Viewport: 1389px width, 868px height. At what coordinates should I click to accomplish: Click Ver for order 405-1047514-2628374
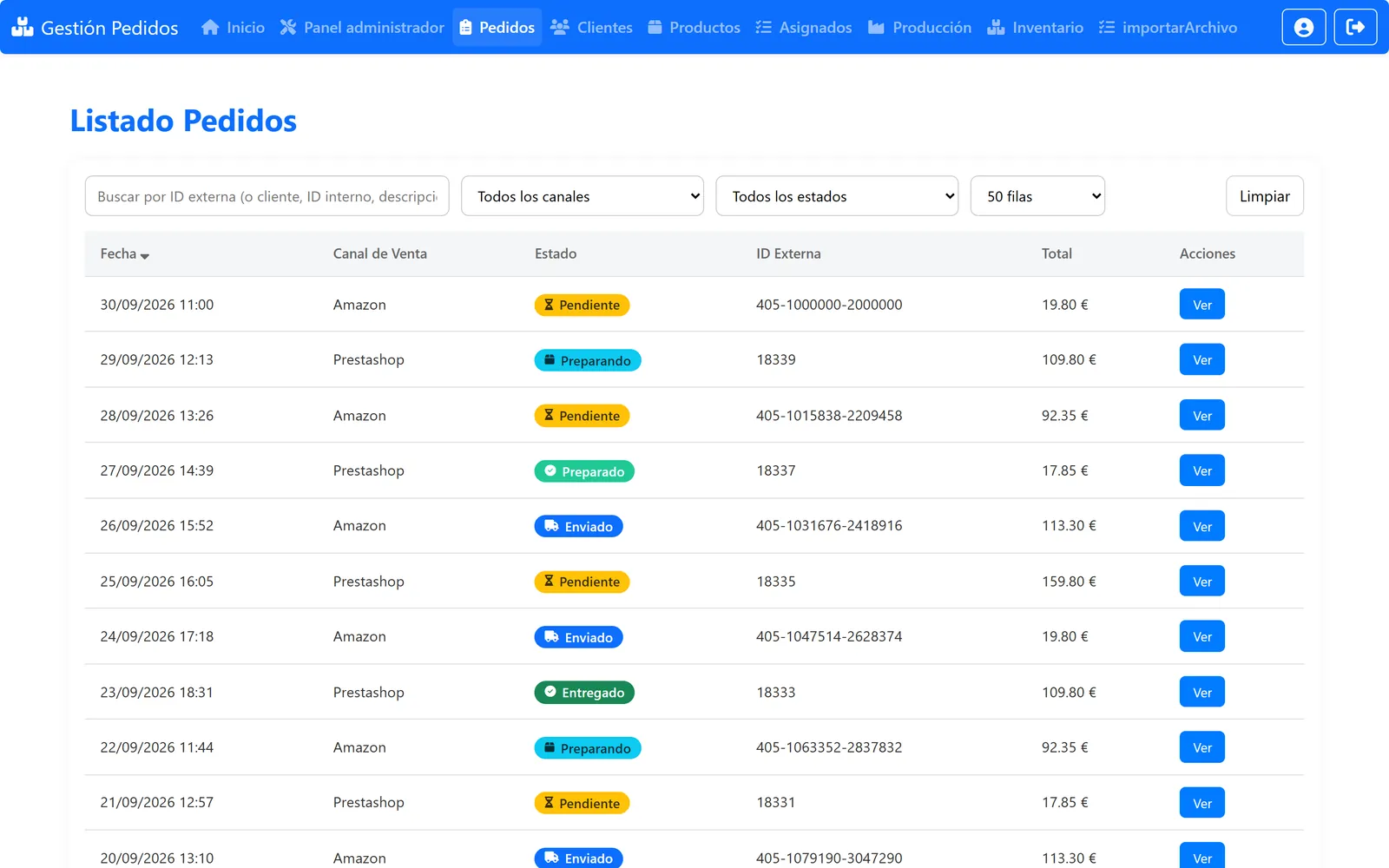tap(1202, 637)
